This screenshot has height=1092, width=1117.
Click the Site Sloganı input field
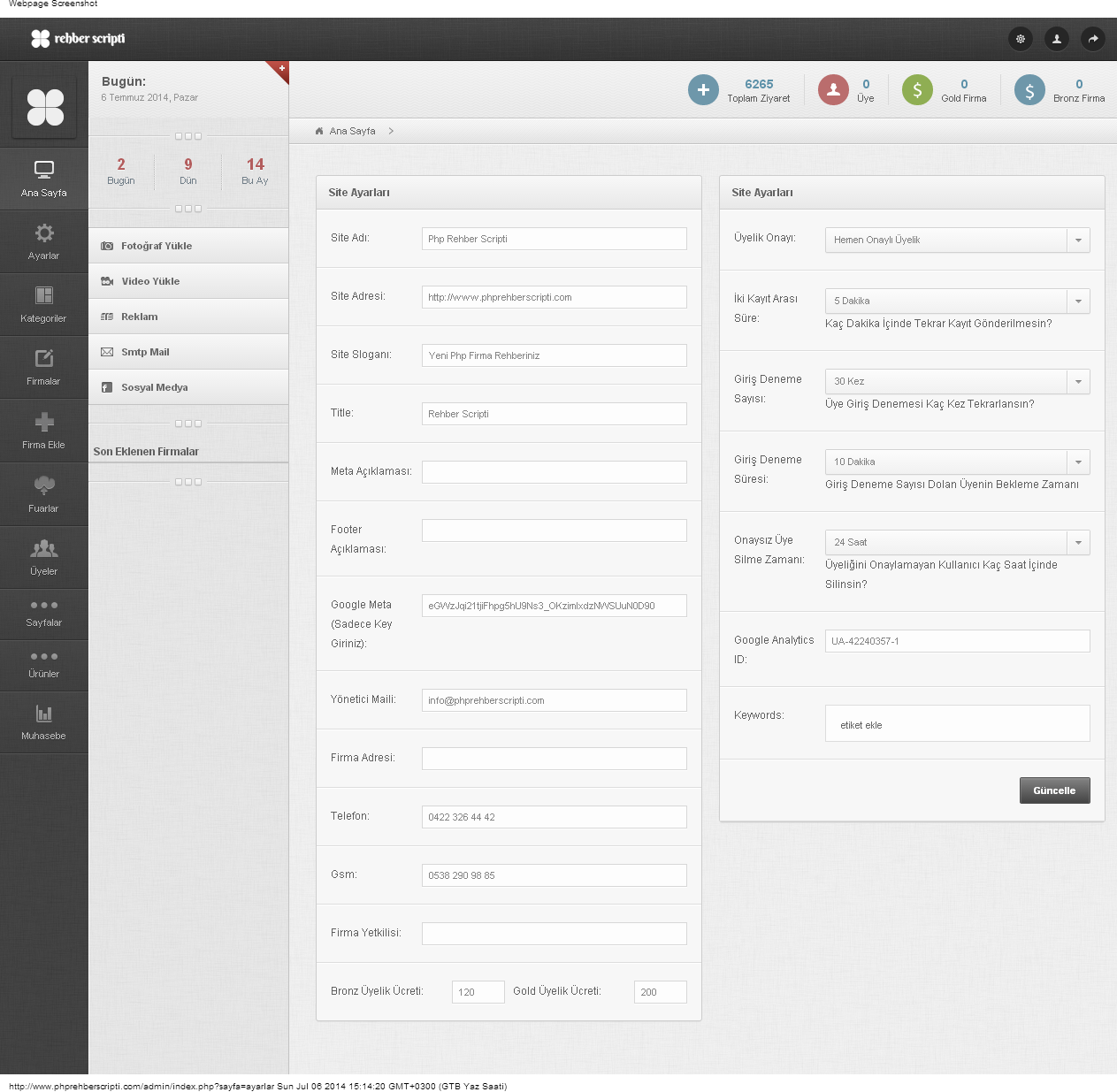point(555,355)
